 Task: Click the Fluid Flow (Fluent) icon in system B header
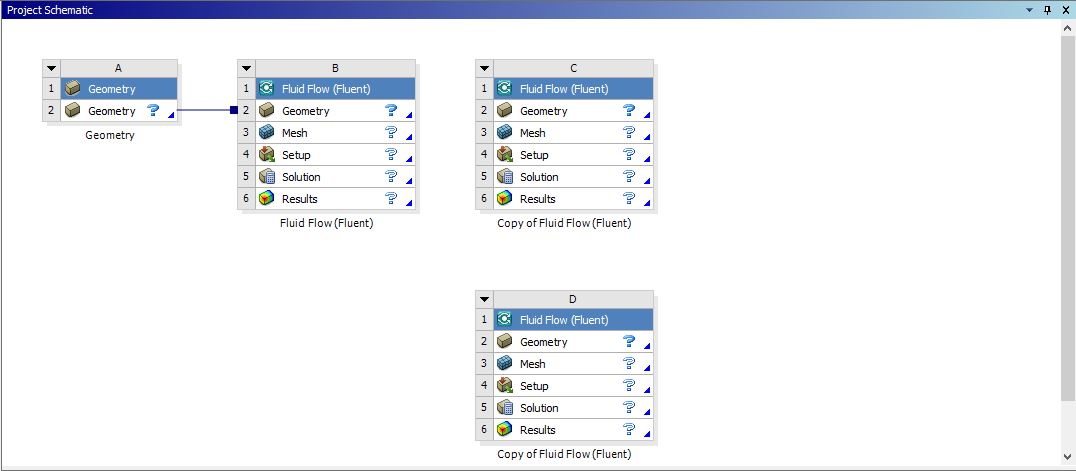(x=267, y=89)
